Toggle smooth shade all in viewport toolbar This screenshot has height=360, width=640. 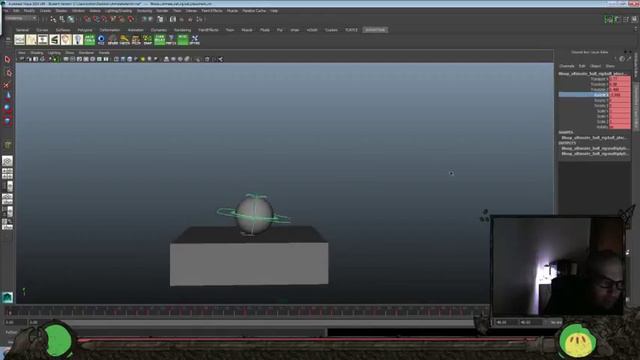coord(123,59)
